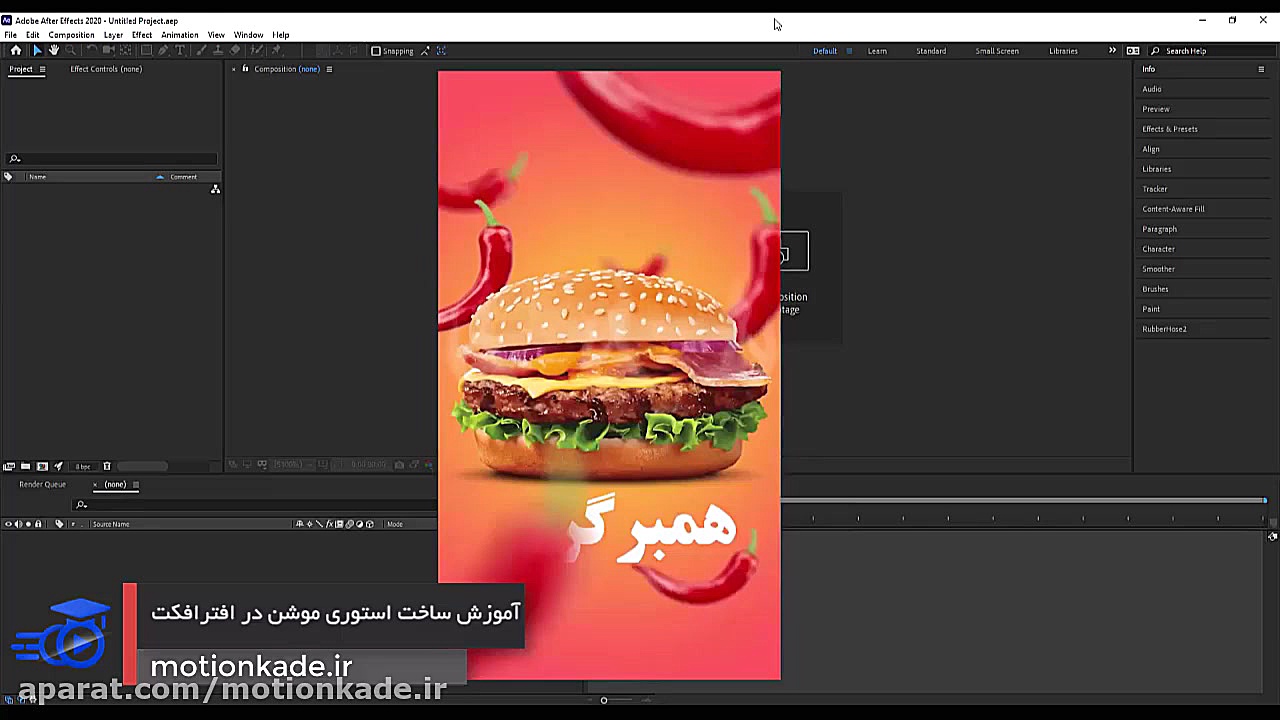Pick the Pen tool from the toolbar
The image size is (1280, 720).
[x=164, y=51]
